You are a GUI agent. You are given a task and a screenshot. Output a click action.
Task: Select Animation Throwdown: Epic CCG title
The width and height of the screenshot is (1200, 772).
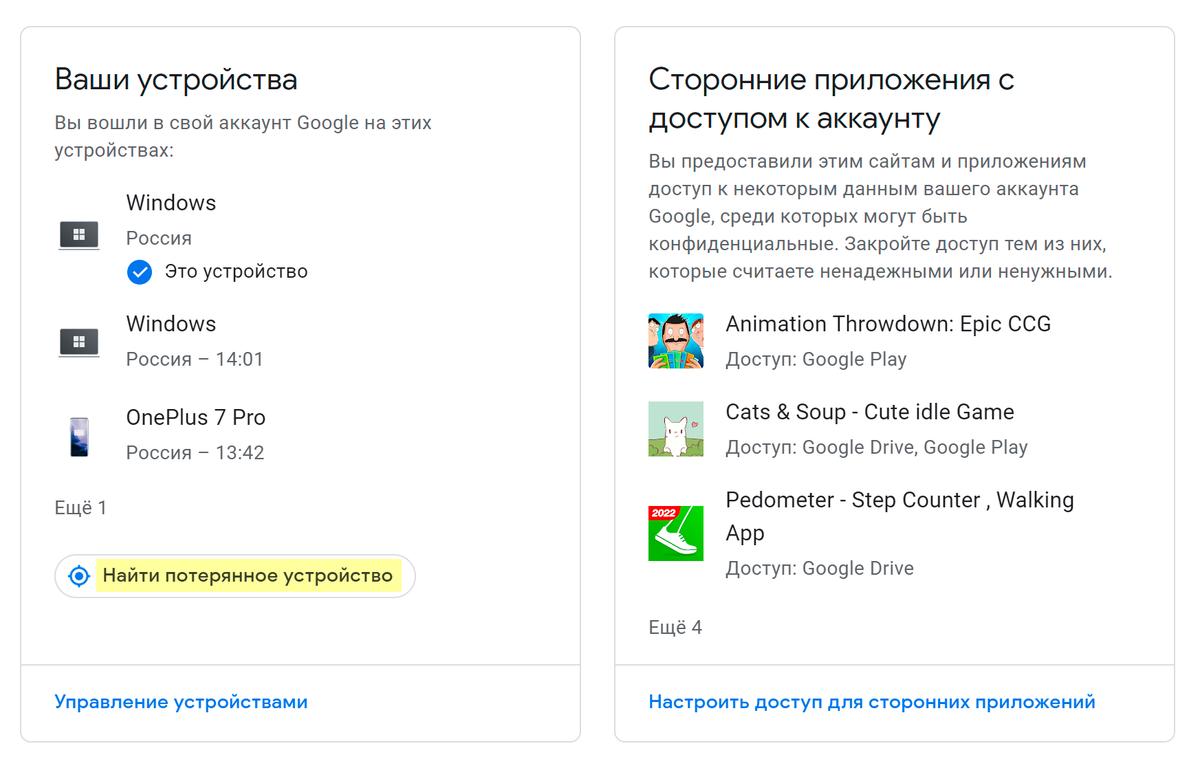[888, 324]
